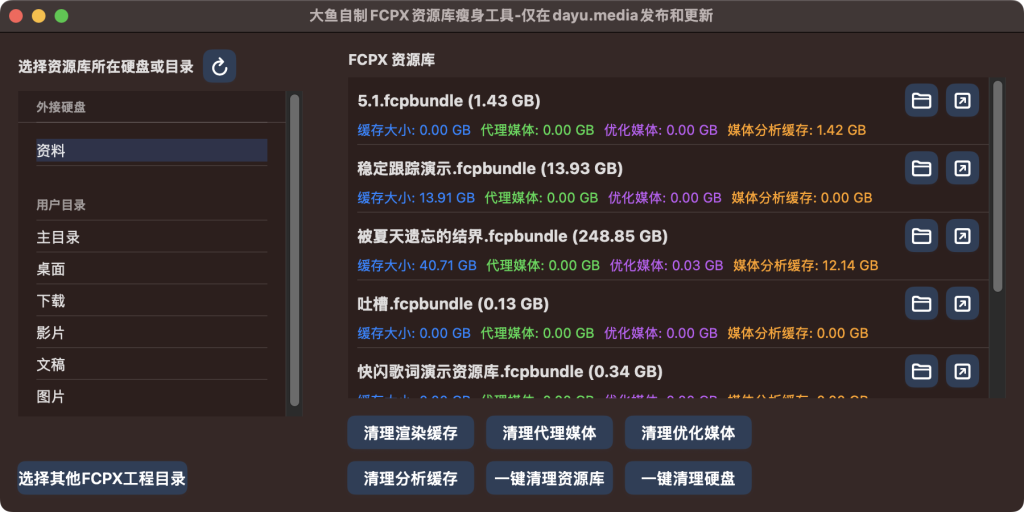Click the 清理代理媒体 button
The width and height of the screenshot is (1024, 512).
tap(549, 432)
